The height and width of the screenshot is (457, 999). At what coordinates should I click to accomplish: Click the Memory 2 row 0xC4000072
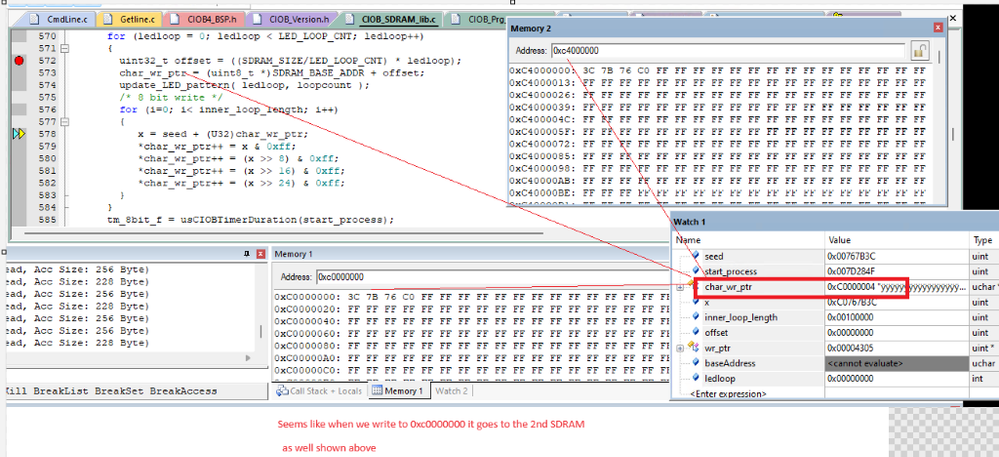(718, 144)
